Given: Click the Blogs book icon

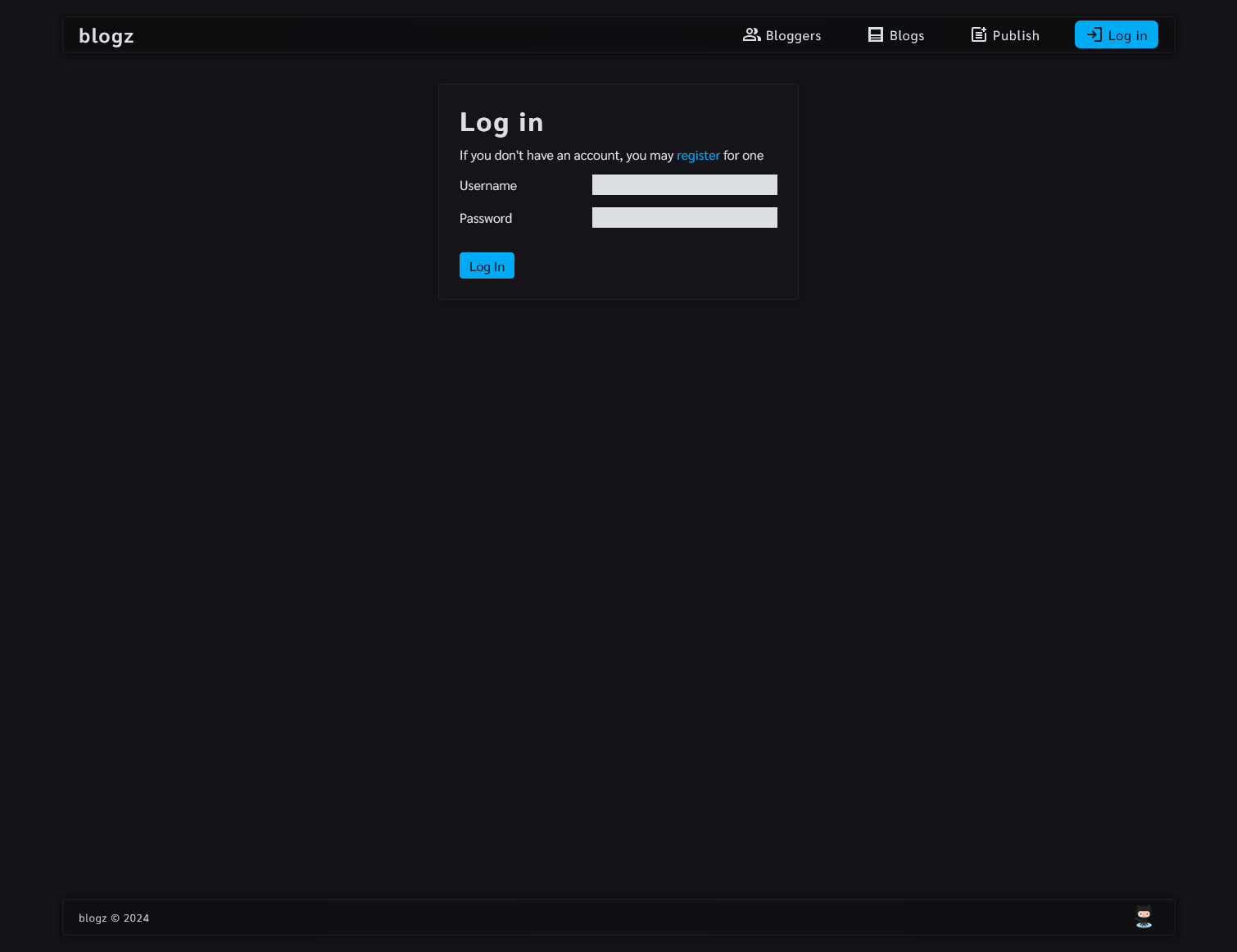Looking at the screenshot, I should (876, 34).
